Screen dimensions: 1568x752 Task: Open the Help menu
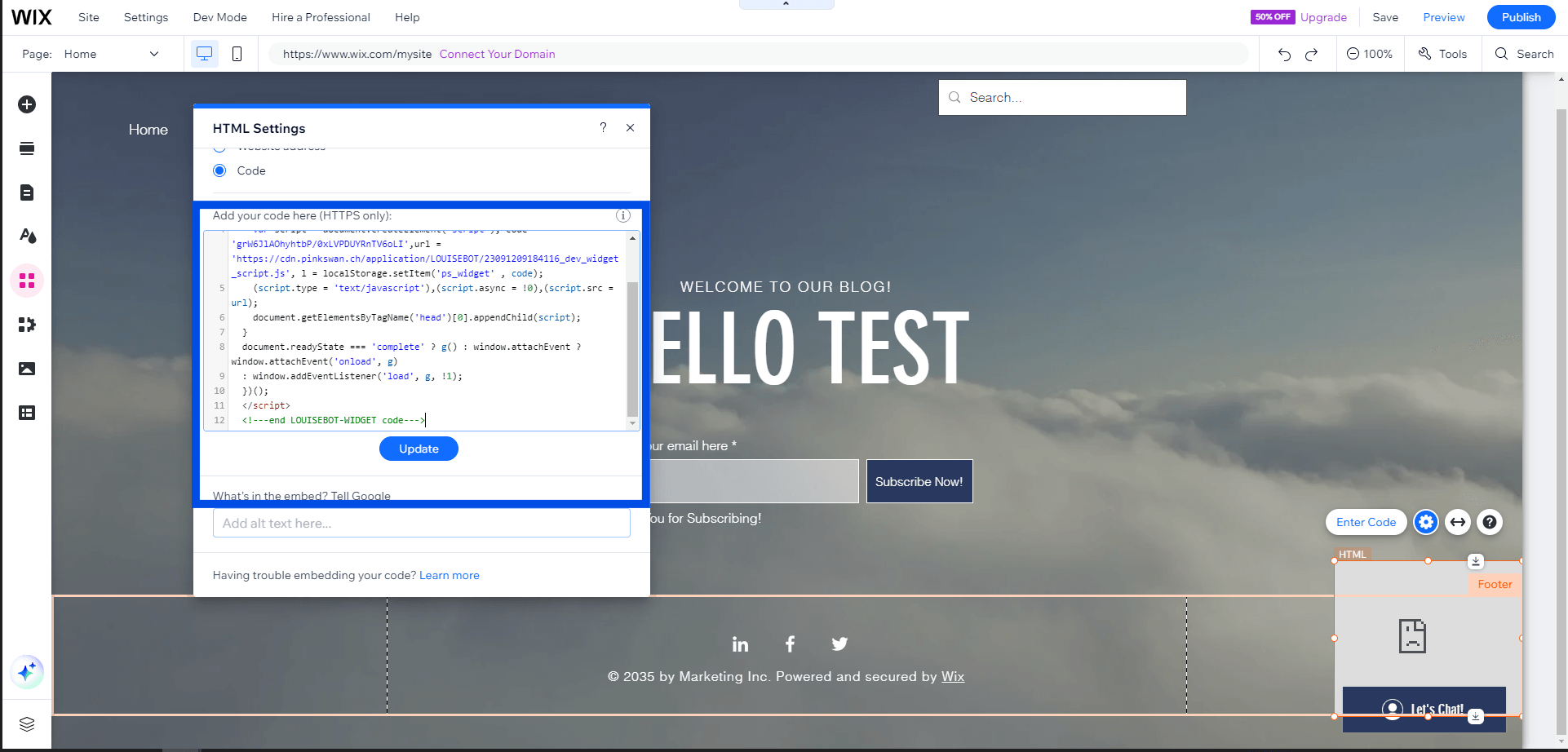click(x=407, y=17)
